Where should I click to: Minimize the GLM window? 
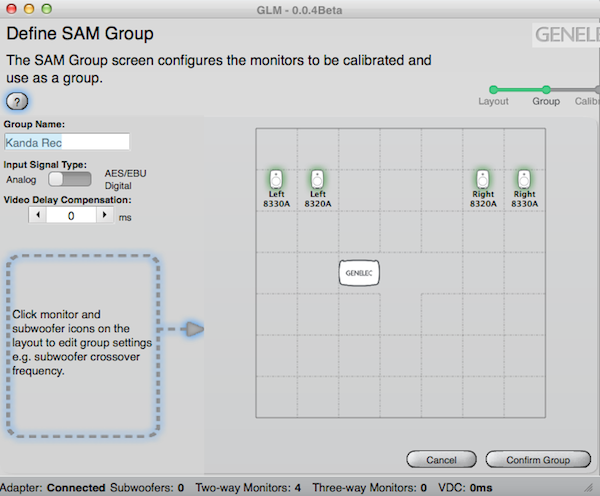pyautogui.click(x=29, y=9)
